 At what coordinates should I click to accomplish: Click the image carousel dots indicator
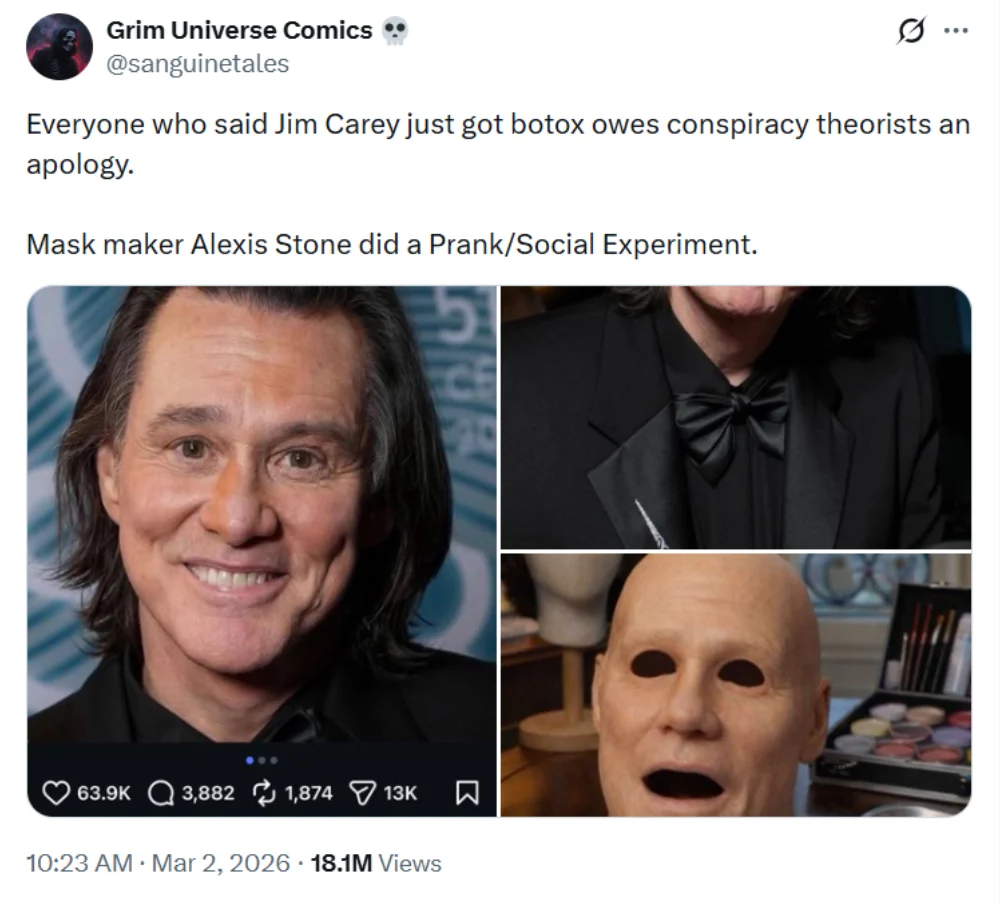261,761
